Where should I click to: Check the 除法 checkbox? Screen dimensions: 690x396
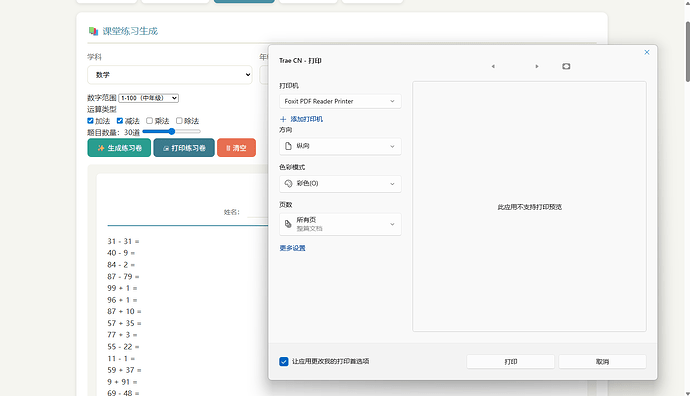[179, 121]
